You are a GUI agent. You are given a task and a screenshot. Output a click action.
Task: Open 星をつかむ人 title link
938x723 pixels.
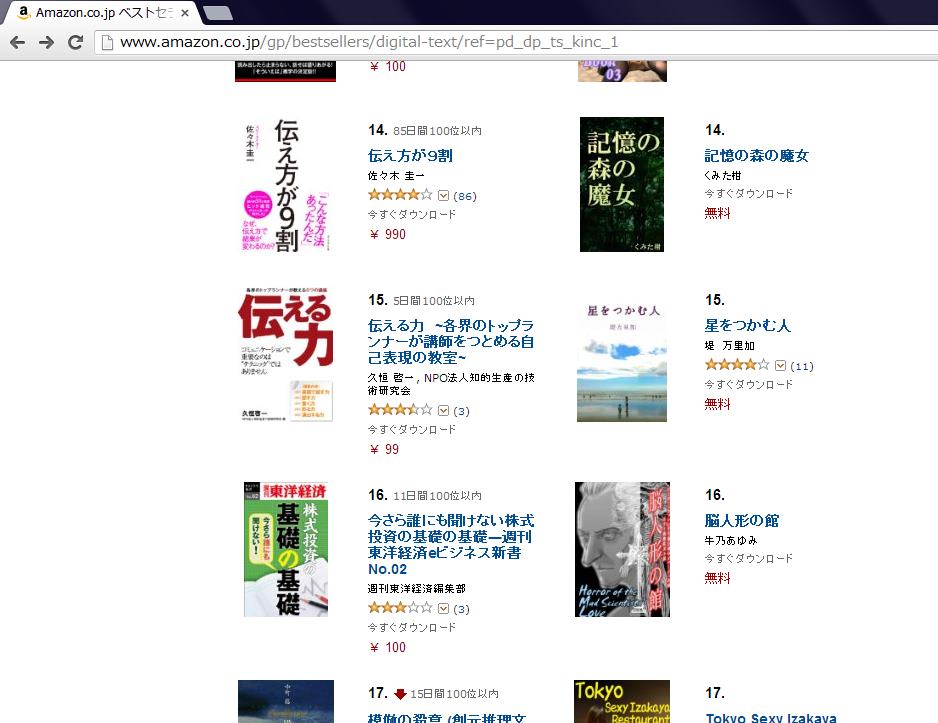tap(748, 326)
